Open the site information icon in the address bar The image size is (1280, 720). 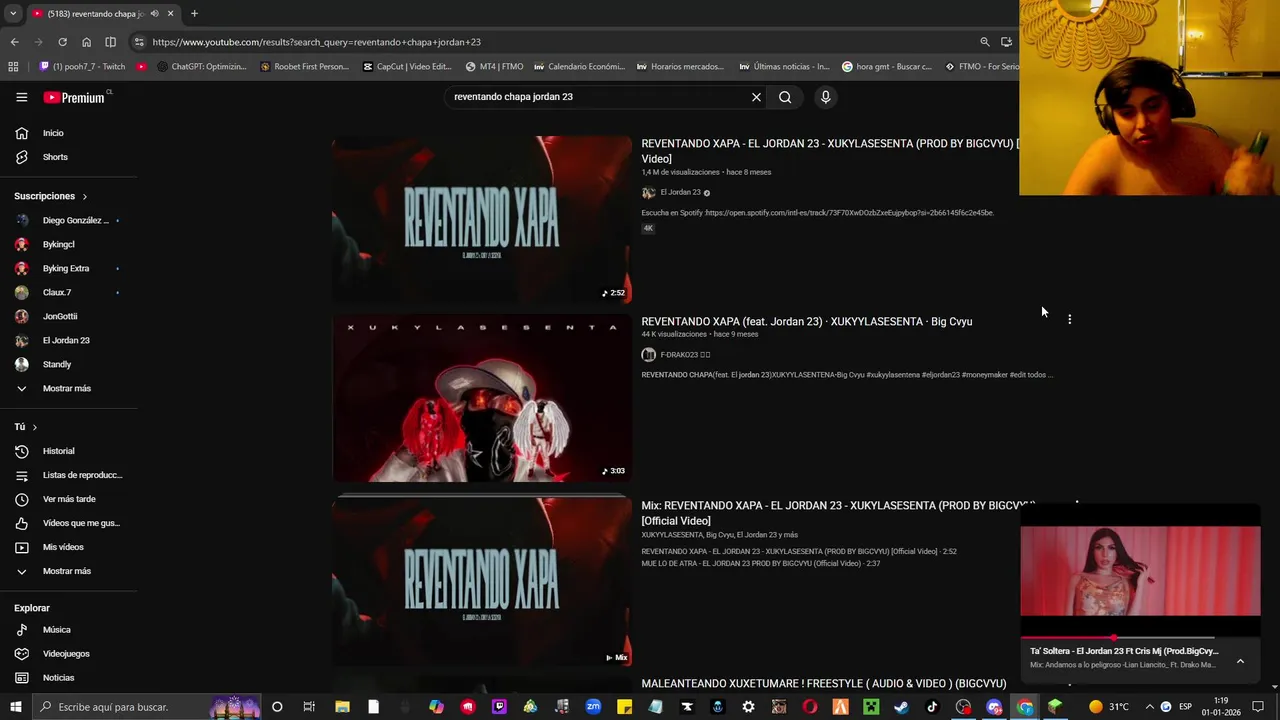tap(139, 42)
